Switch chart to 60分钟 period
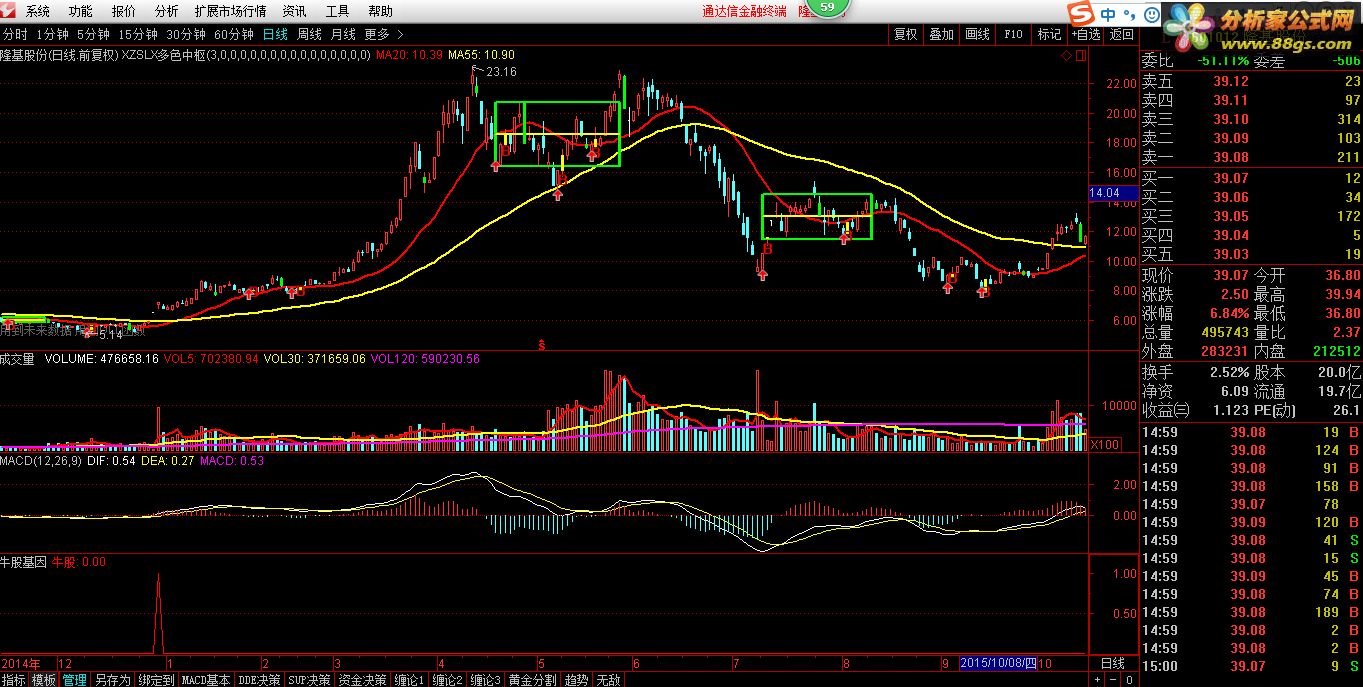 (x=234, y=34)
